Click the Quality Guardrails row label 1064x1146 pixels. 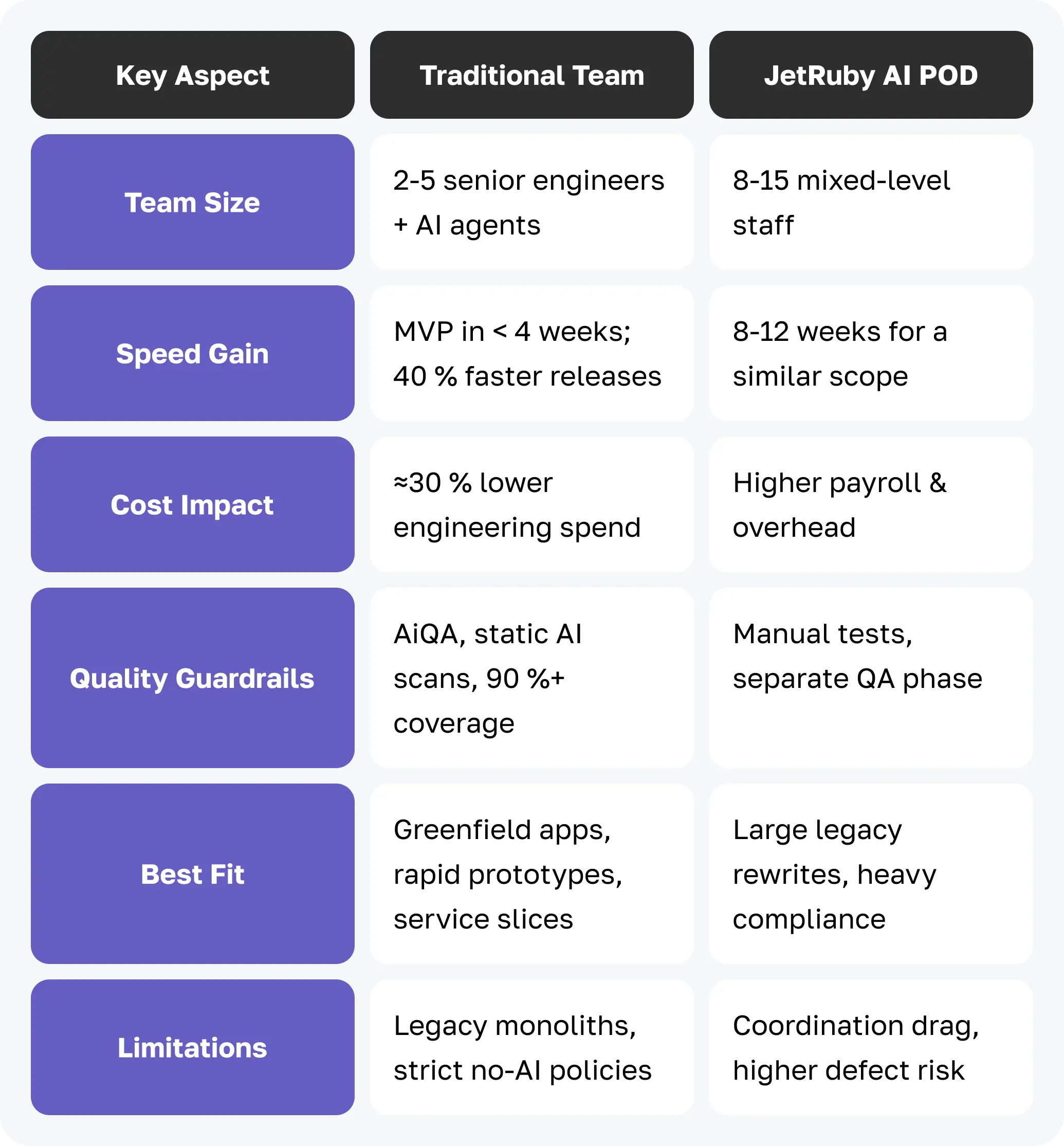tap(192, 678)
